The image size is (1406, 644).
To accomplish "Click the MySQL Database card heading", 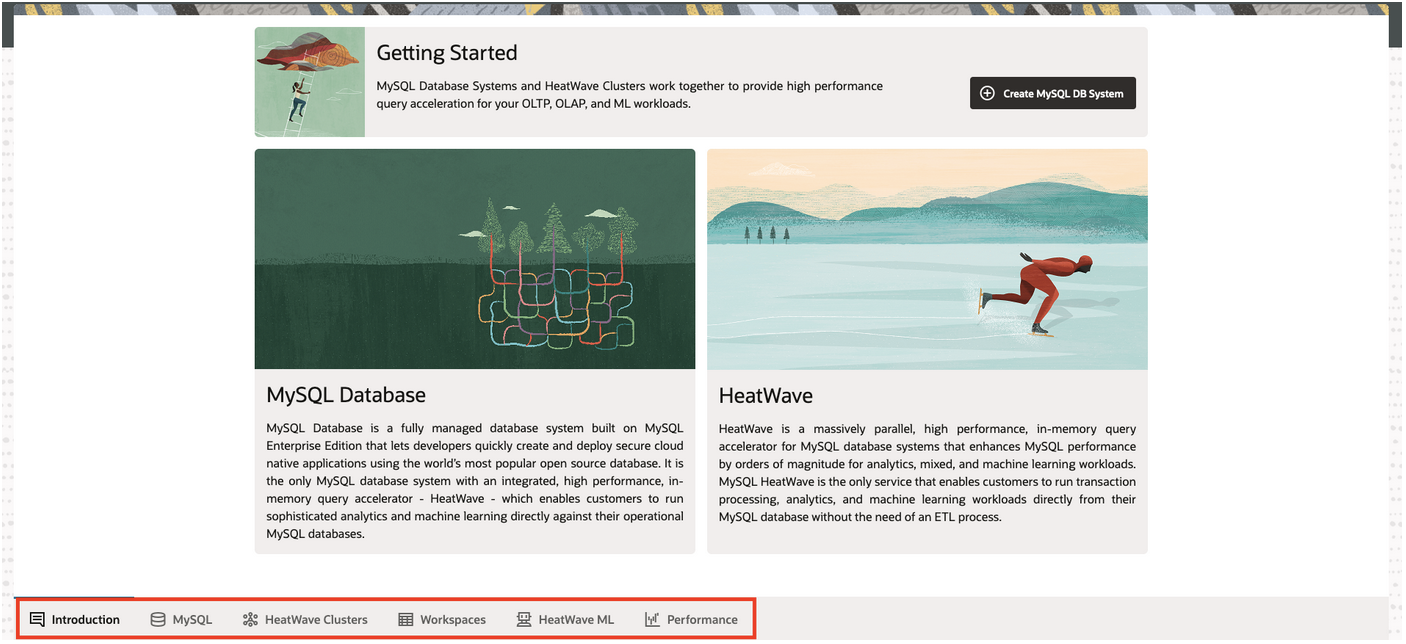I will click(346, 395).
